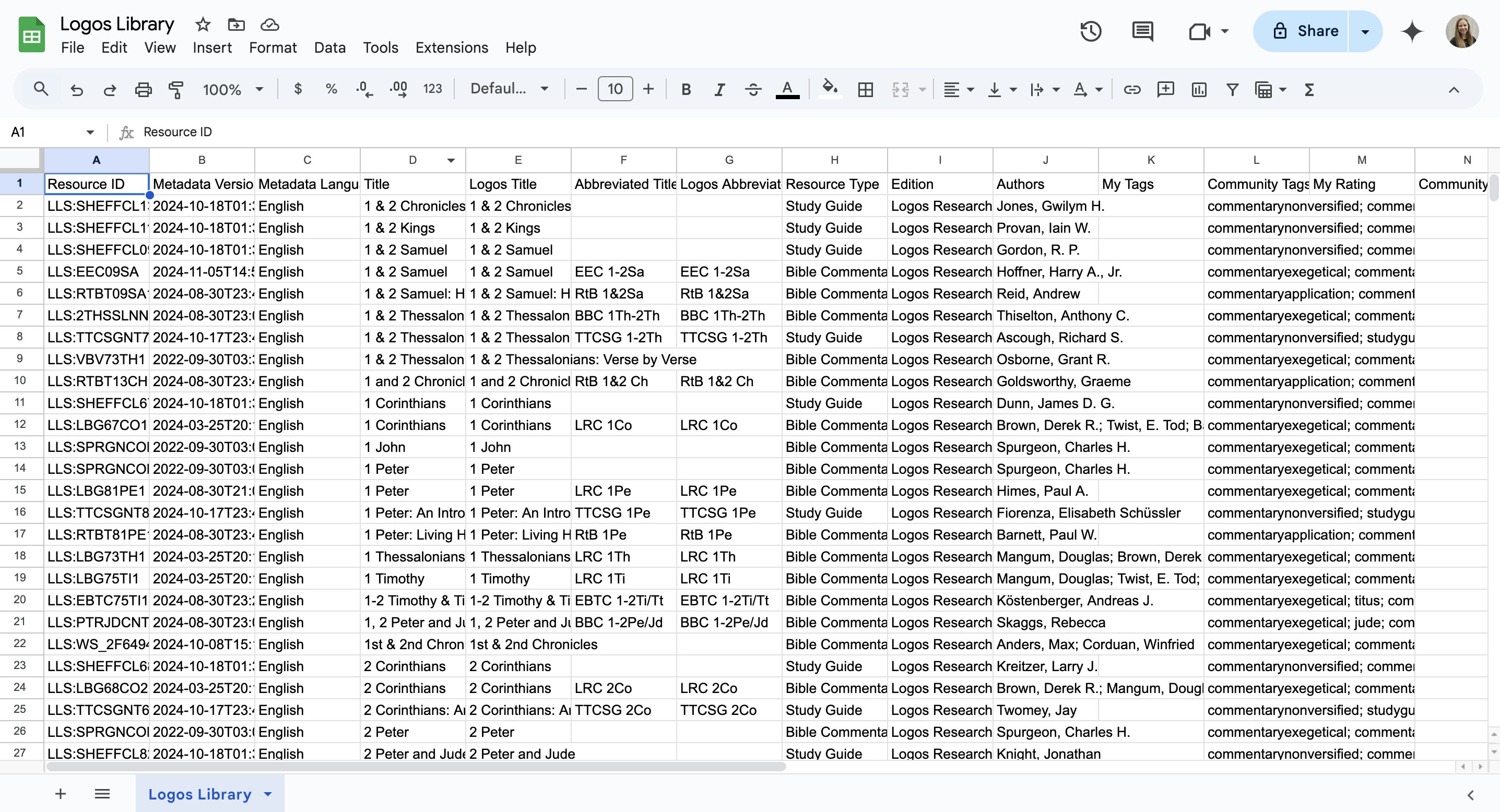
Task: Format as currency with dollar icon
Action: [x=298, y=89]
